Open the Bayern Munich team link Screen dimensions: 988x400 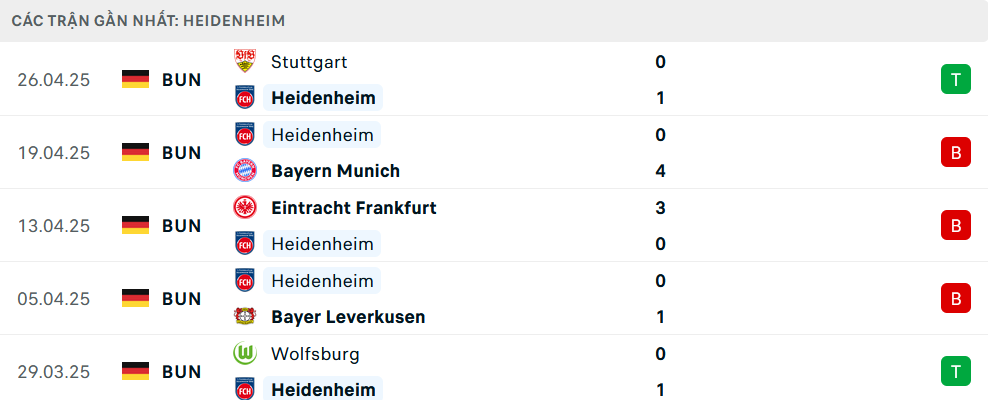coord(335,171)
